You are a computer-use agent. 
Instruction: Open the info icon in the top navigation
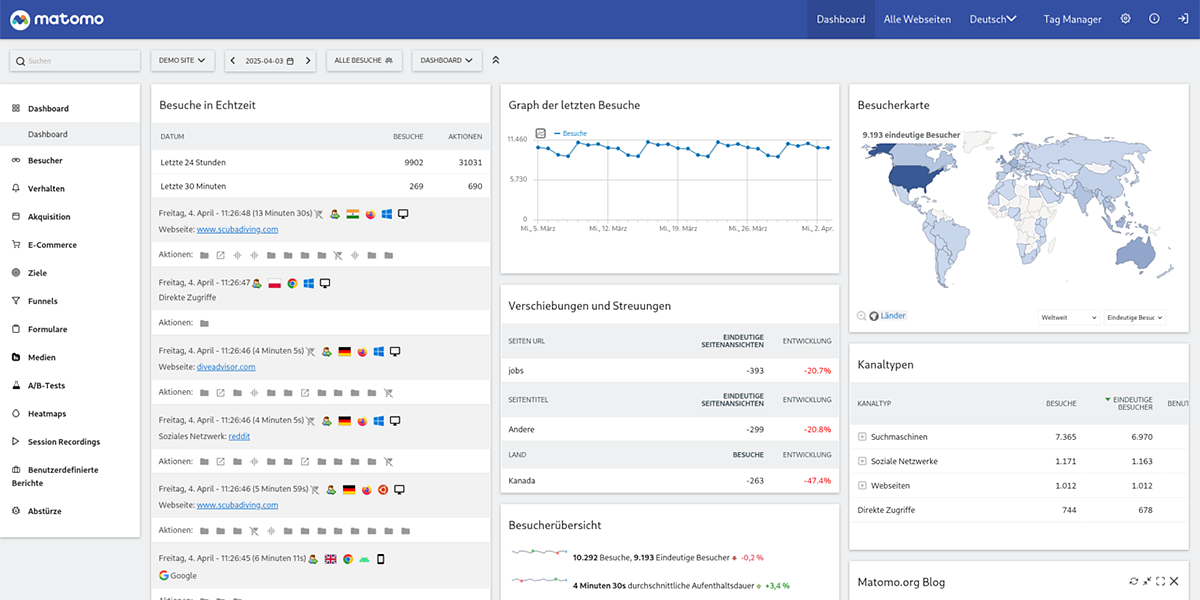(x=1154, y=19)
